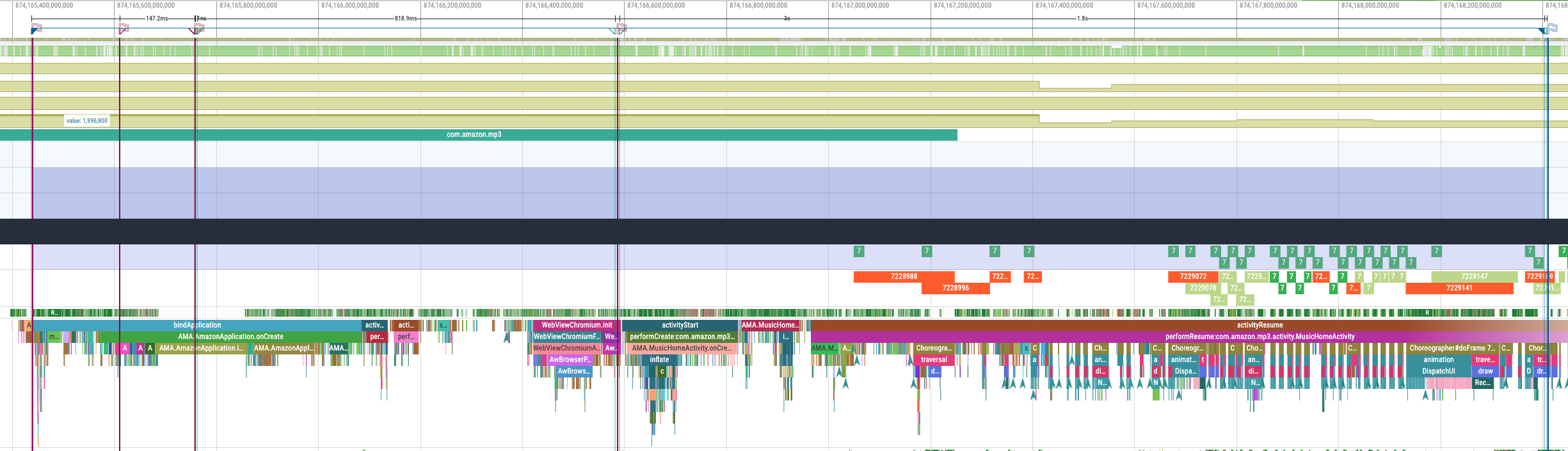Click the 818.9ms duration label
This screenshot has width=1568, height=451.
[x=406, y=18]
